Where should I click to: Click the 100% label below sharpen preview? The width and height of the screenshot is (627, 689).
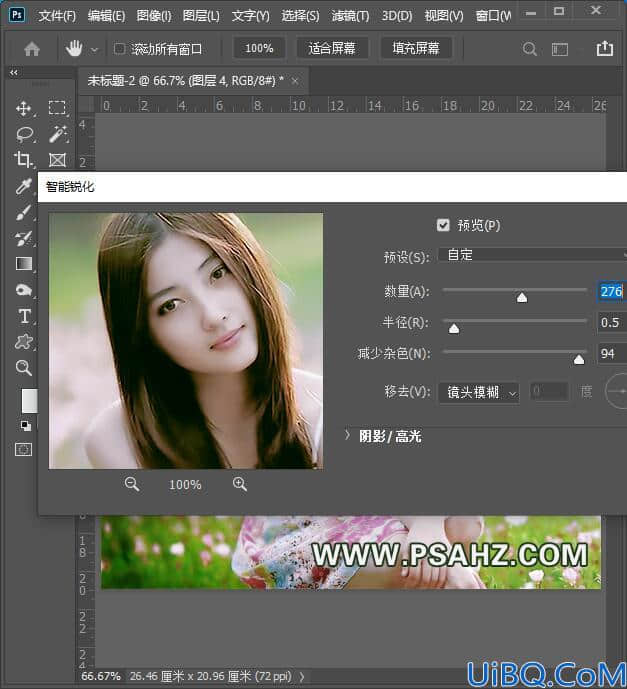185,485
